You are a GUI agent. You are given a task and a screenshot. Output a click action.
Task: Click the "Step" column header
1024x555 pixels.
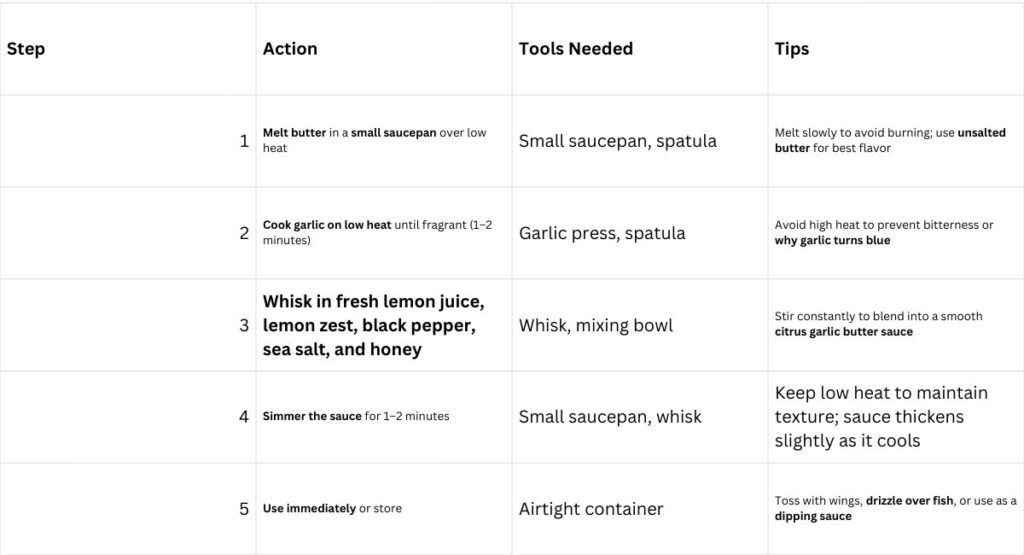(x=26, y=49)
